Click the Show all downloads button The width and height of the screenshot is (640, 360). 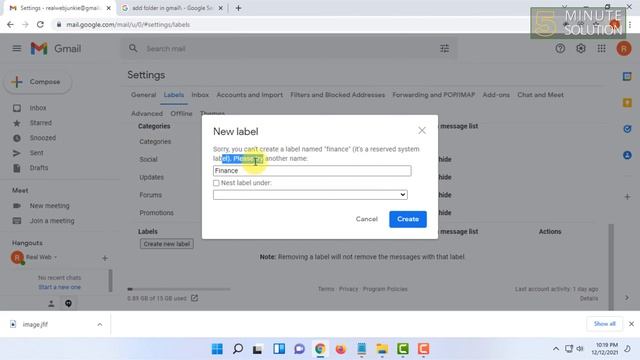(x=604, y=324)
